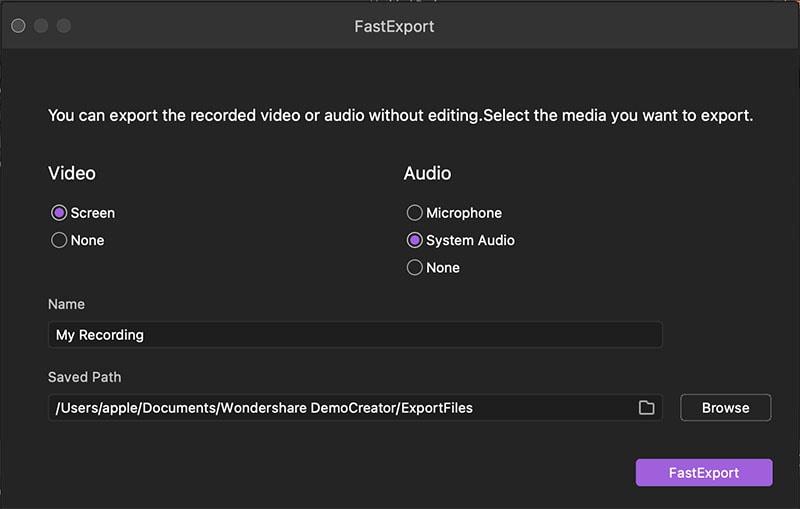This screenshot has height=509, width=800.
Task: Click the folder icon in Saved Path field
Action: (646, 408)
